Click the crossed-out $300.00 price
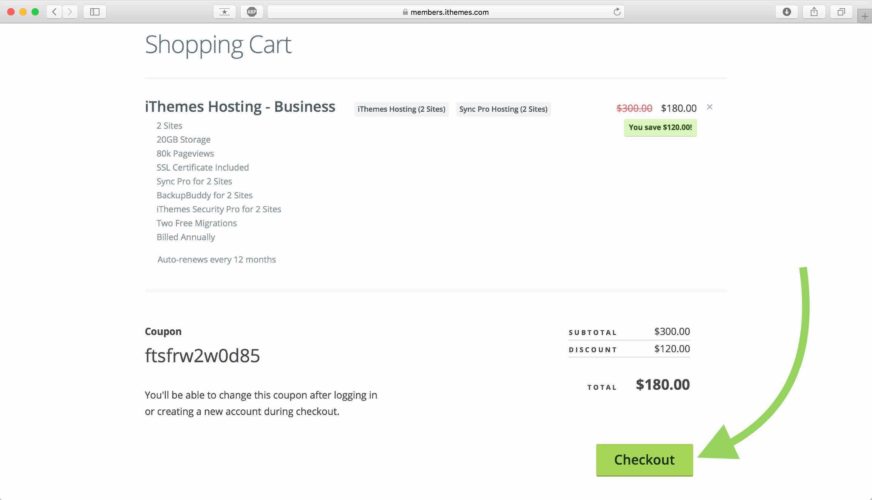This screenshot has width=872, height=500. tap(634, 108)
